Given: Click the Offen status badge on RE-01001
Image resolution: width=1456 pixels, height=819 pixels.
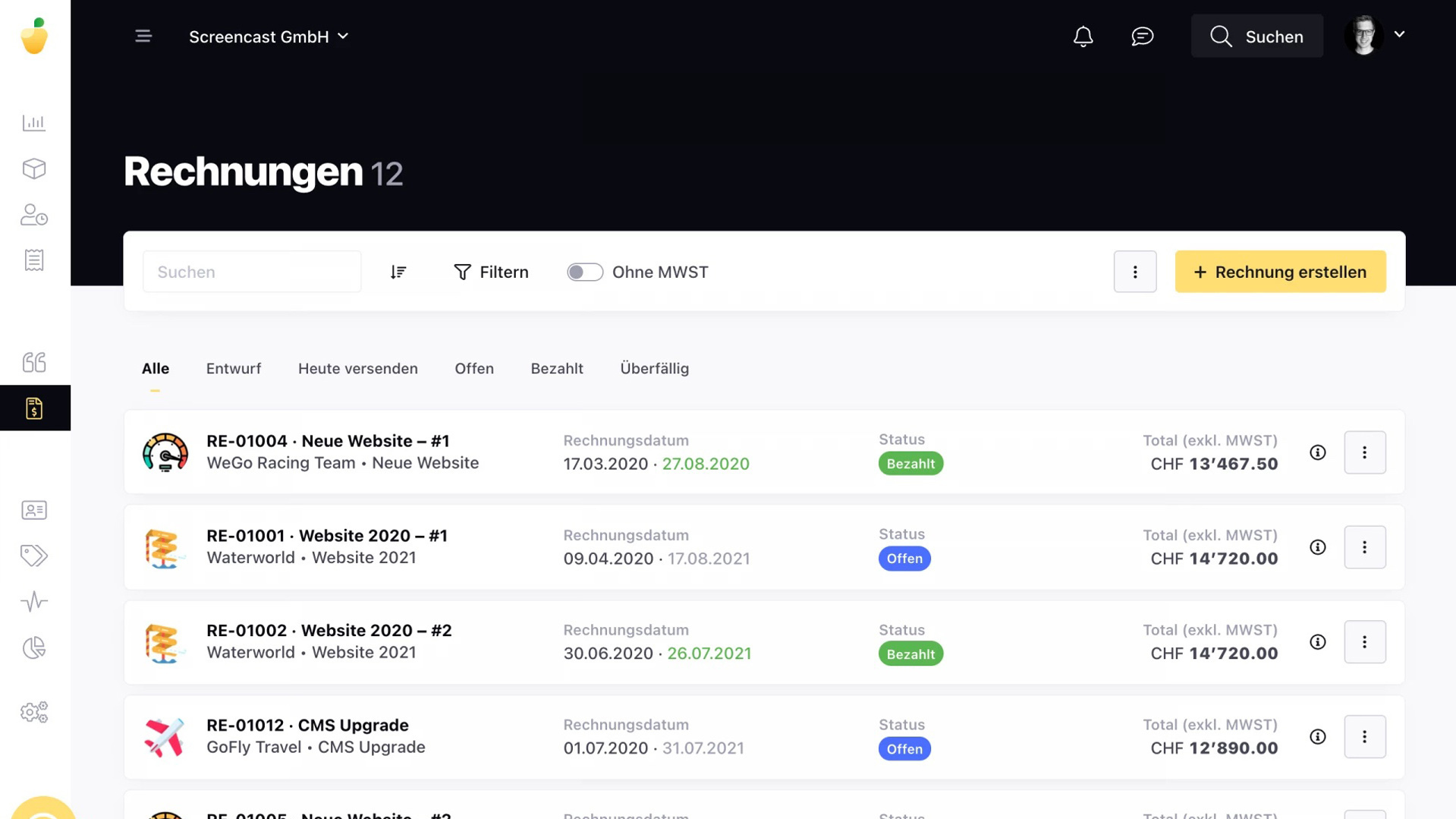Looking at the screenshot, I should tap(904, 559).
